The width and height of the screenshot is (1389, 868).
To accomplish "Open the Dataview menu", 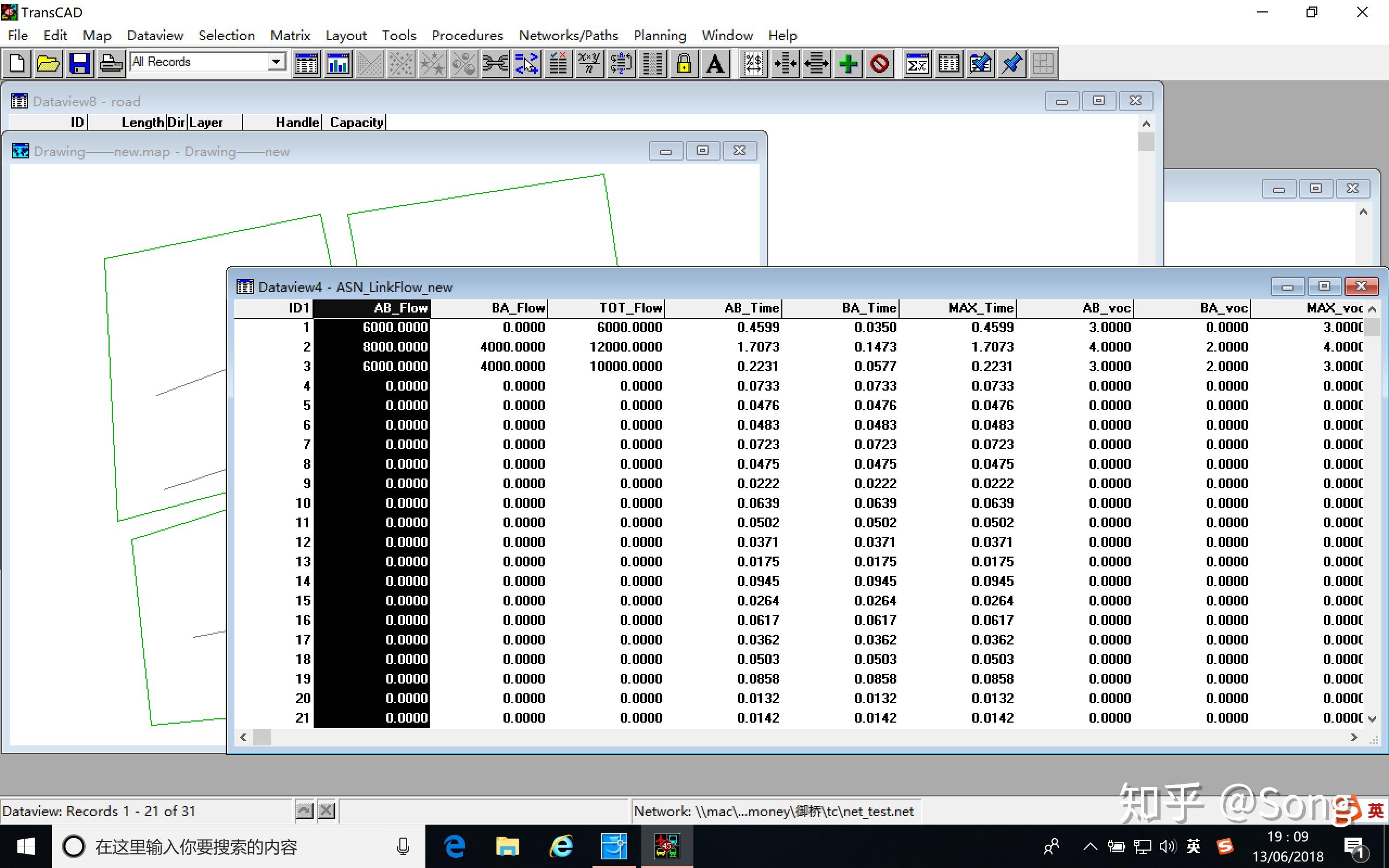I will pos(155,36).
